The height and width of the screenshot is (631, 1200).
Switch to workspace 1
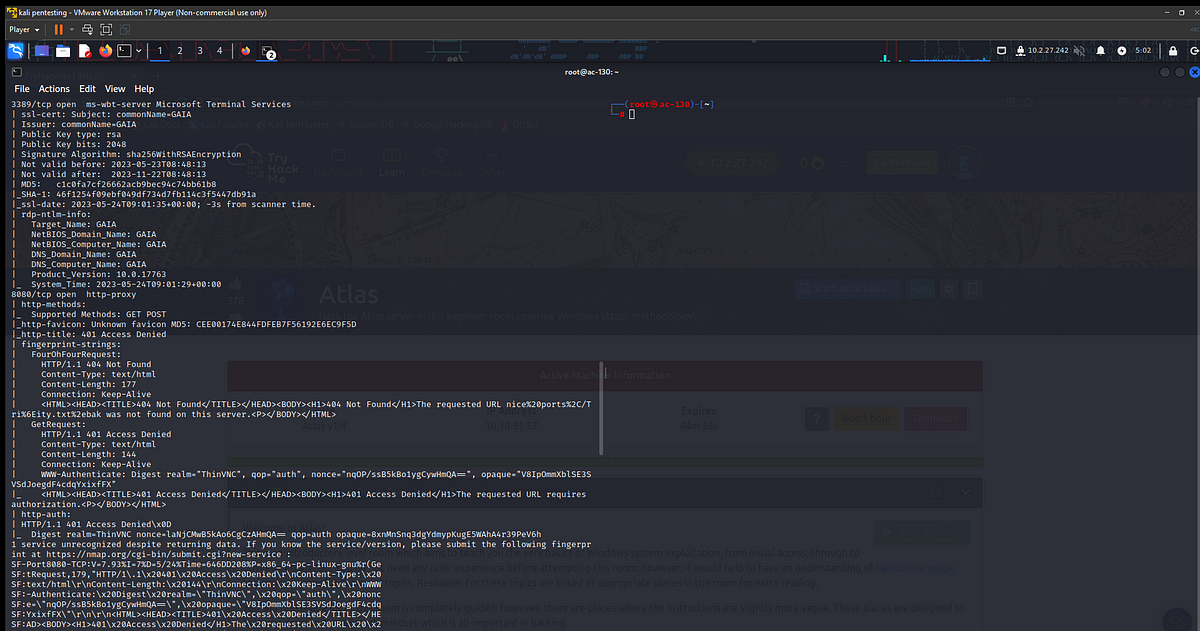(x=160, y=51)
